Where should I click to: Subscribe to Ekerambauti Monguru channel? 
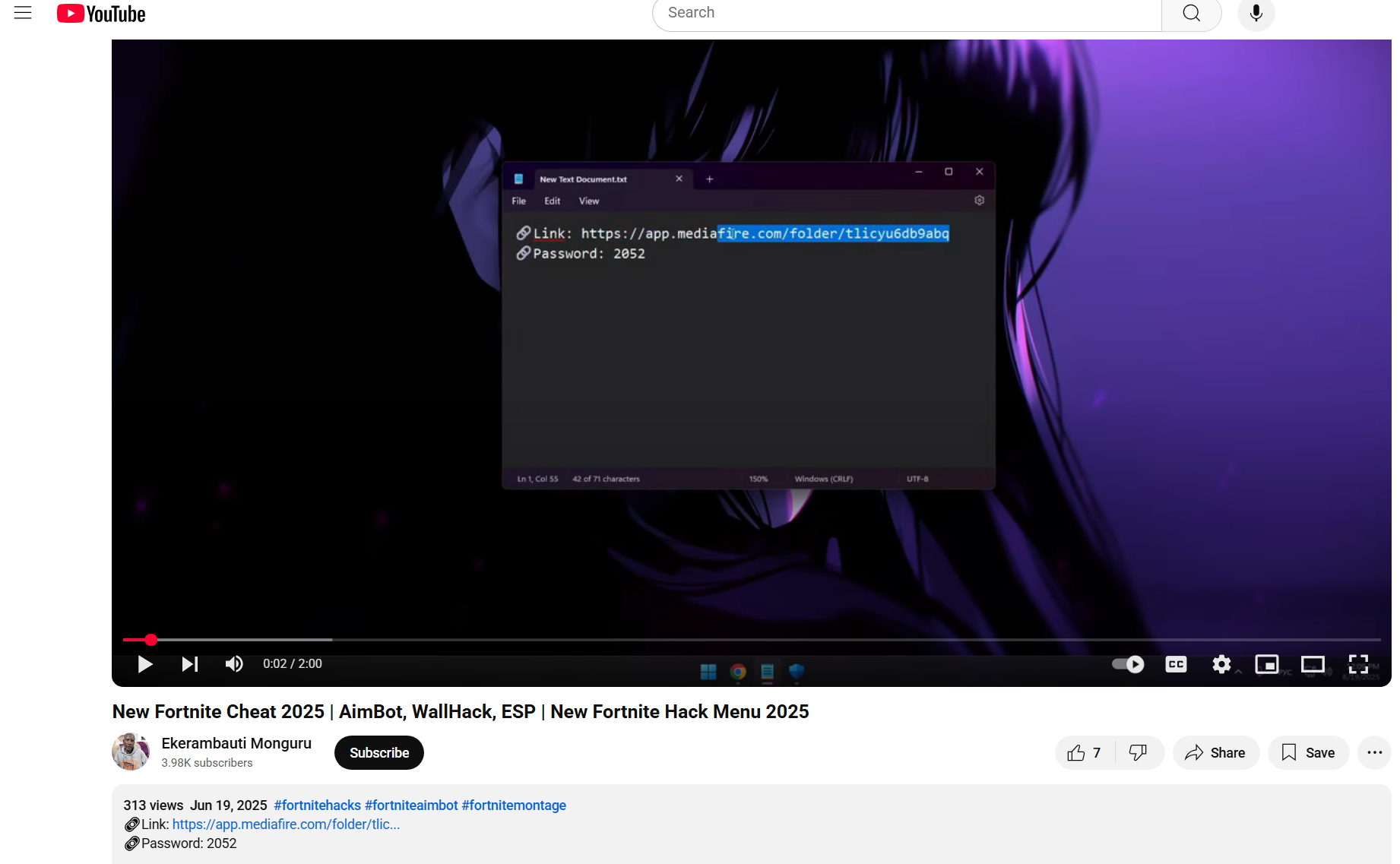[x=379, y=752]
